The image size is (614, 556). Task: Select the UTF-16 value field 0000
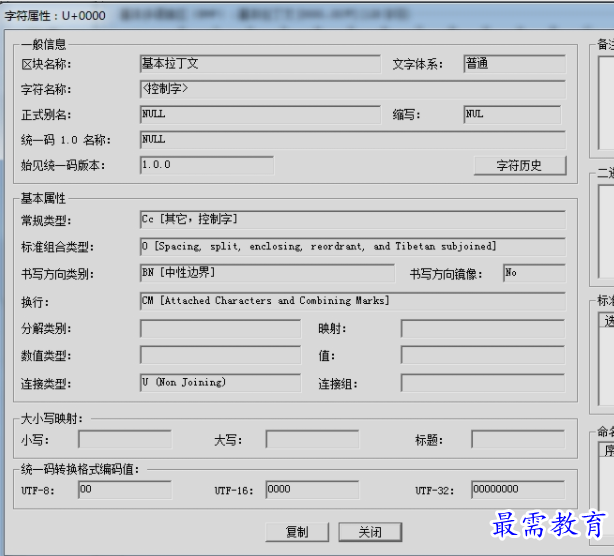312,490
